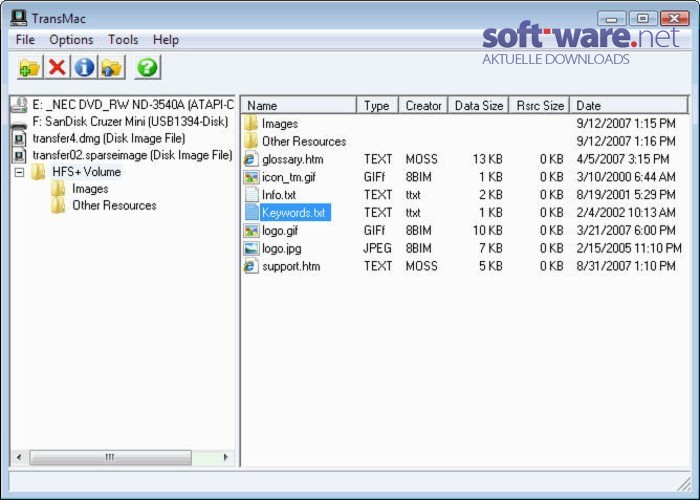Sort by the Creator column header
The width and height of the screenshot is (700, 500).
pos(423,105)
